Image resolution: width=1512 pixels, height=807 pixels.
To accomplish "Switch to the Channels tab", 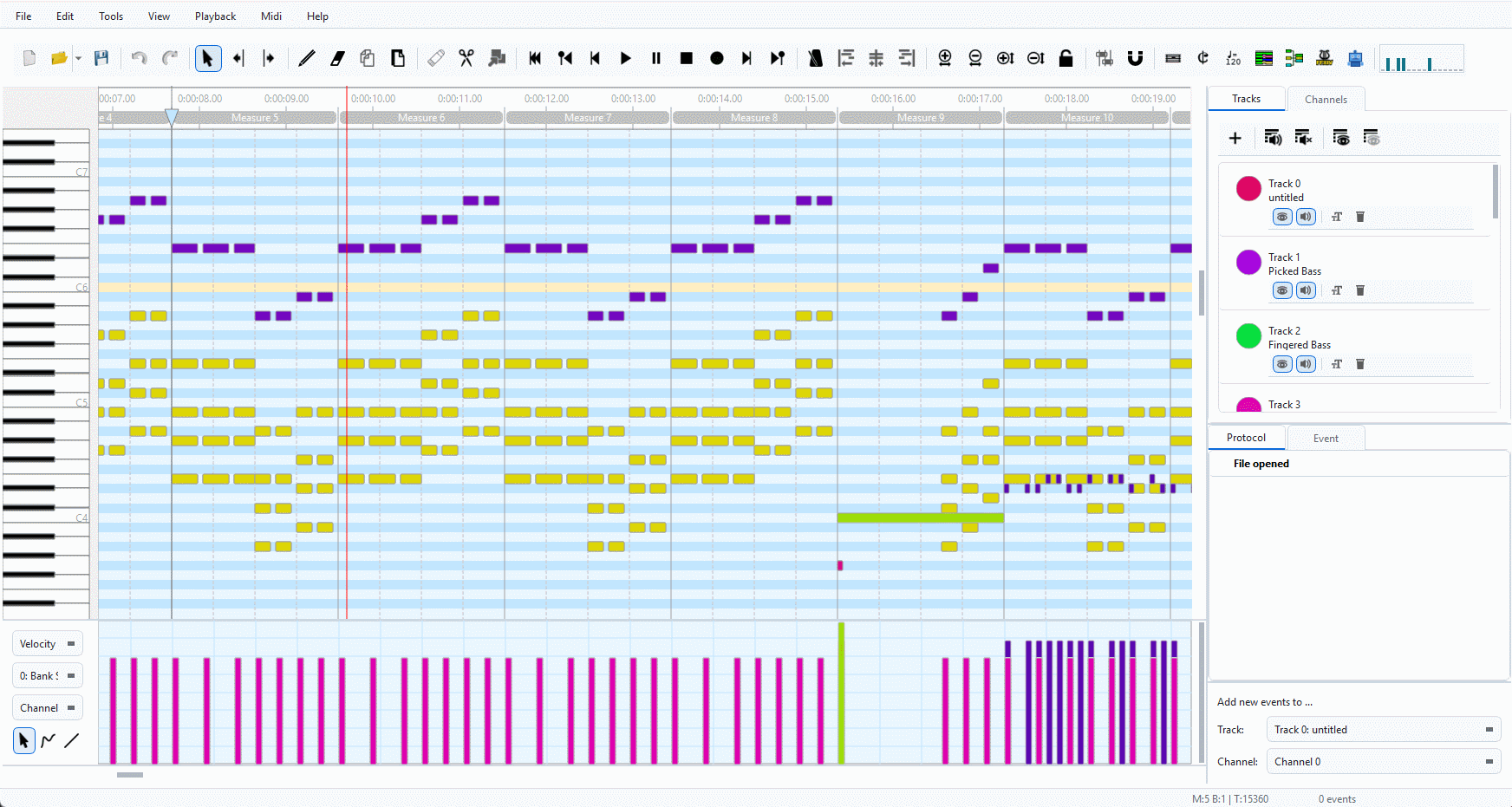I will (x=1326, y=100).
